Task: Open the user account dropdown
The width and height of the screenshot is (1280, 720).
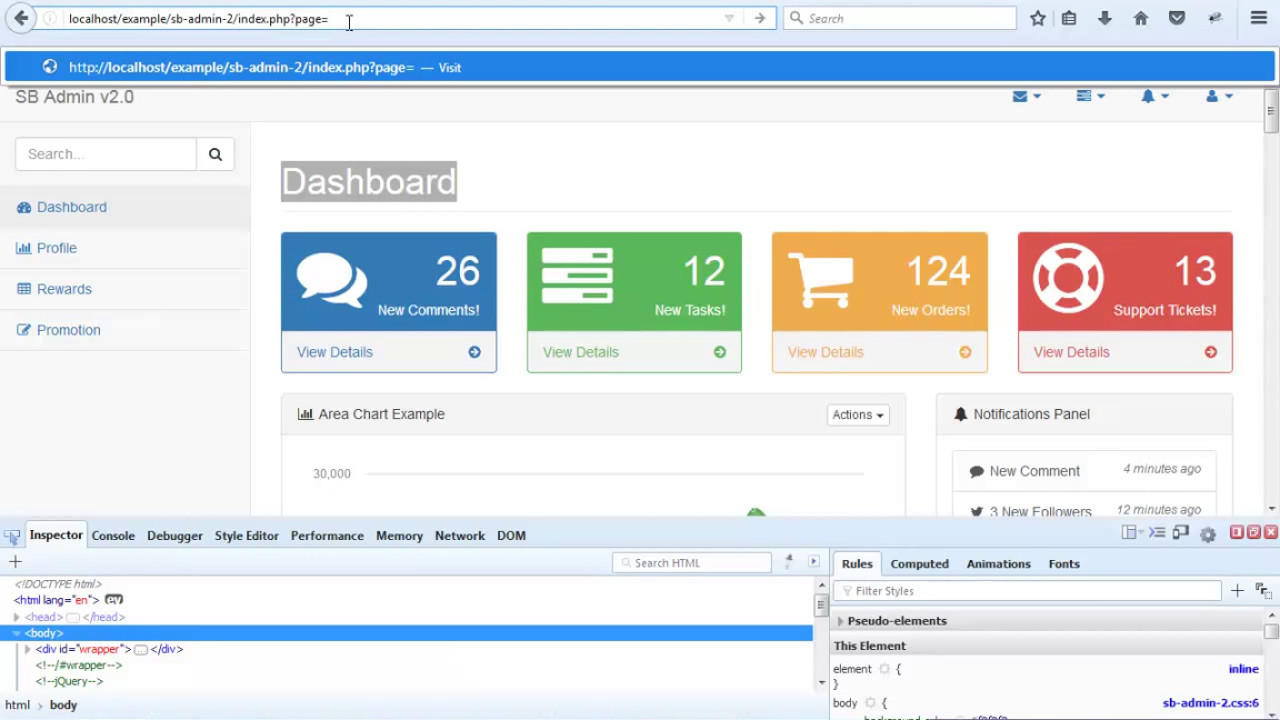Action: point(1219,96)
